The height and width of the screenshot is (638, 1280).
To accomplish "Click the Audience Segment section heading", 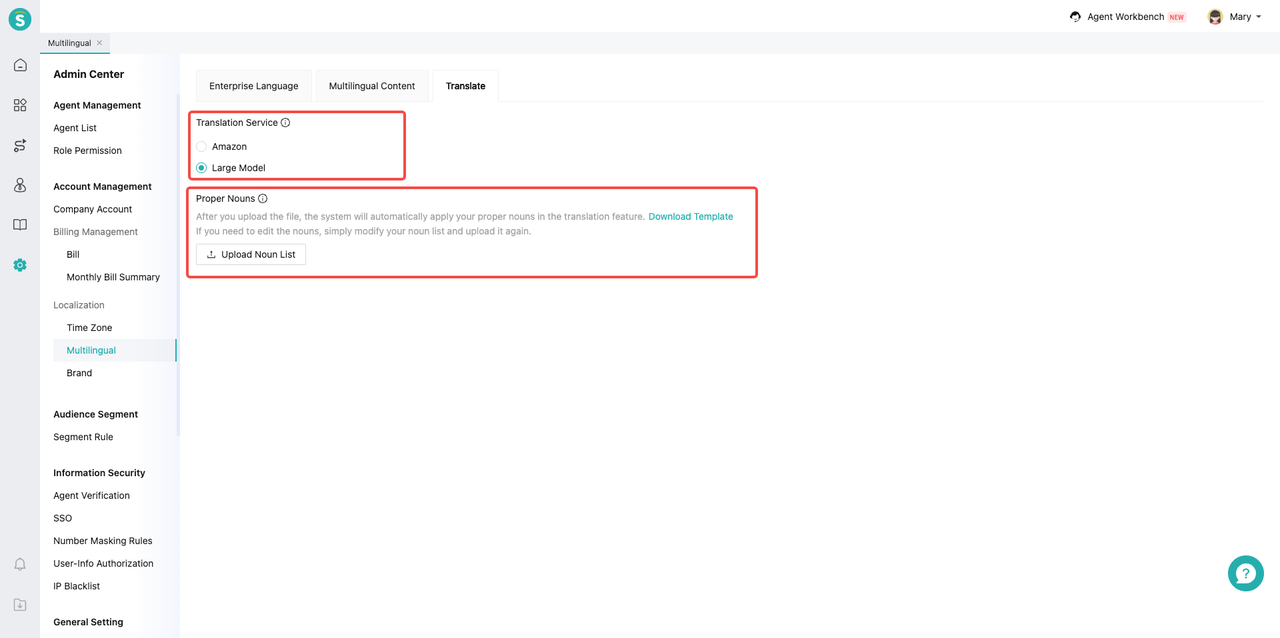I will pyautogui.click(x=96, y=414).
